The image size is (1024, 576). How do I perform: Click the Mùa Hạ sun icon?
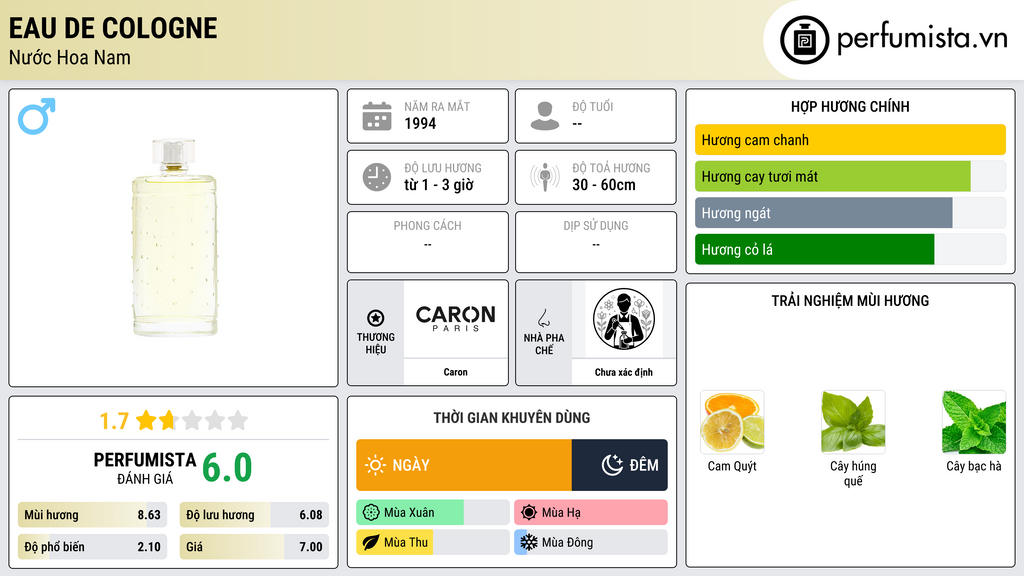coord(529,513)
